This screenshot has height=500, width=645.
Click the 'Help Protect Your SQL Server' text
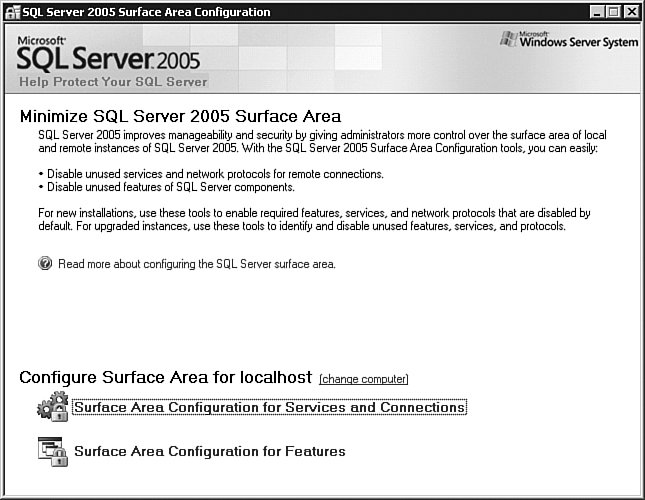click(113, 82)
